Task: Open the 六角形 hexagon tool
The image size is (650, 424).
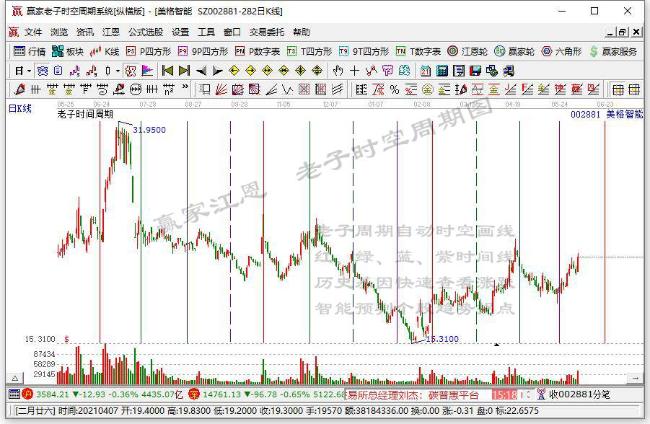Action: (x=561, y=51)
